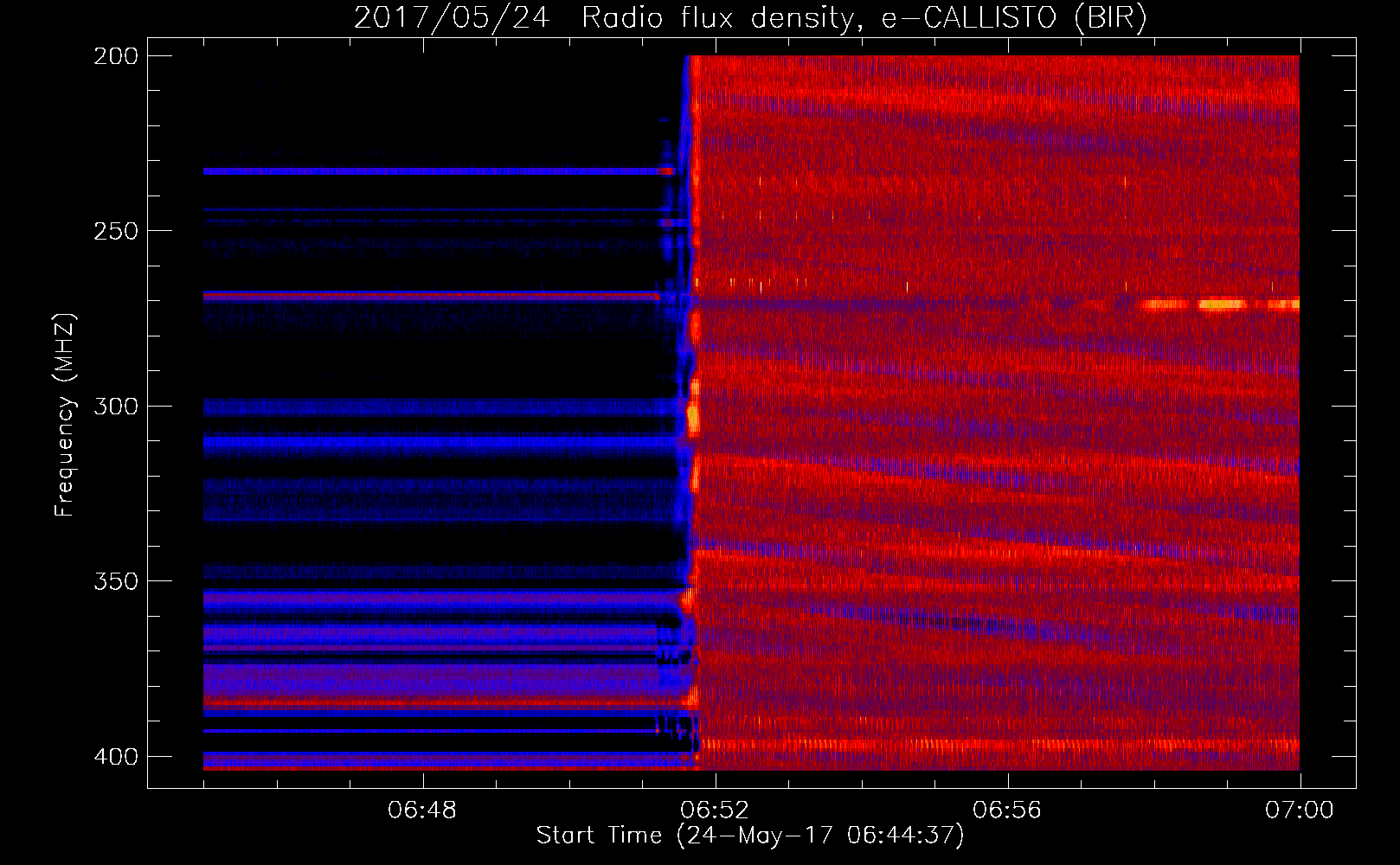This screenshot has height=865, width=1400.
Task: Click the 06:48 time tick label
Action: 422,811
